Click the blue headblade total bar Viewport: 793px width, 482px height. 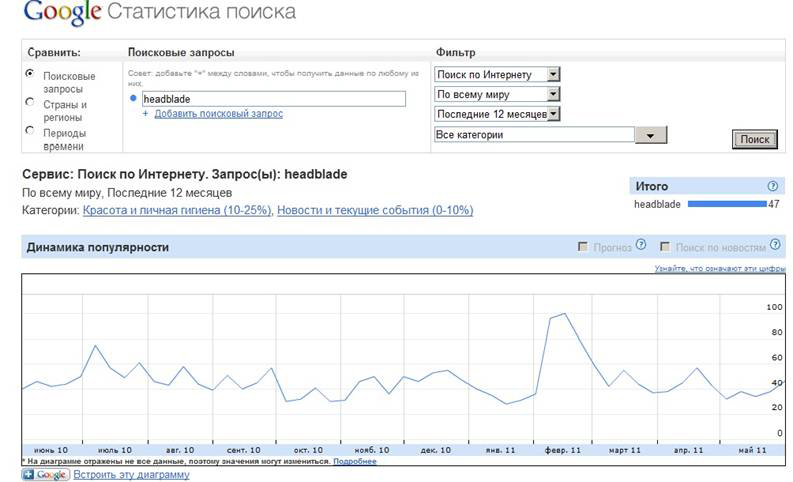[x=726, y=204]
